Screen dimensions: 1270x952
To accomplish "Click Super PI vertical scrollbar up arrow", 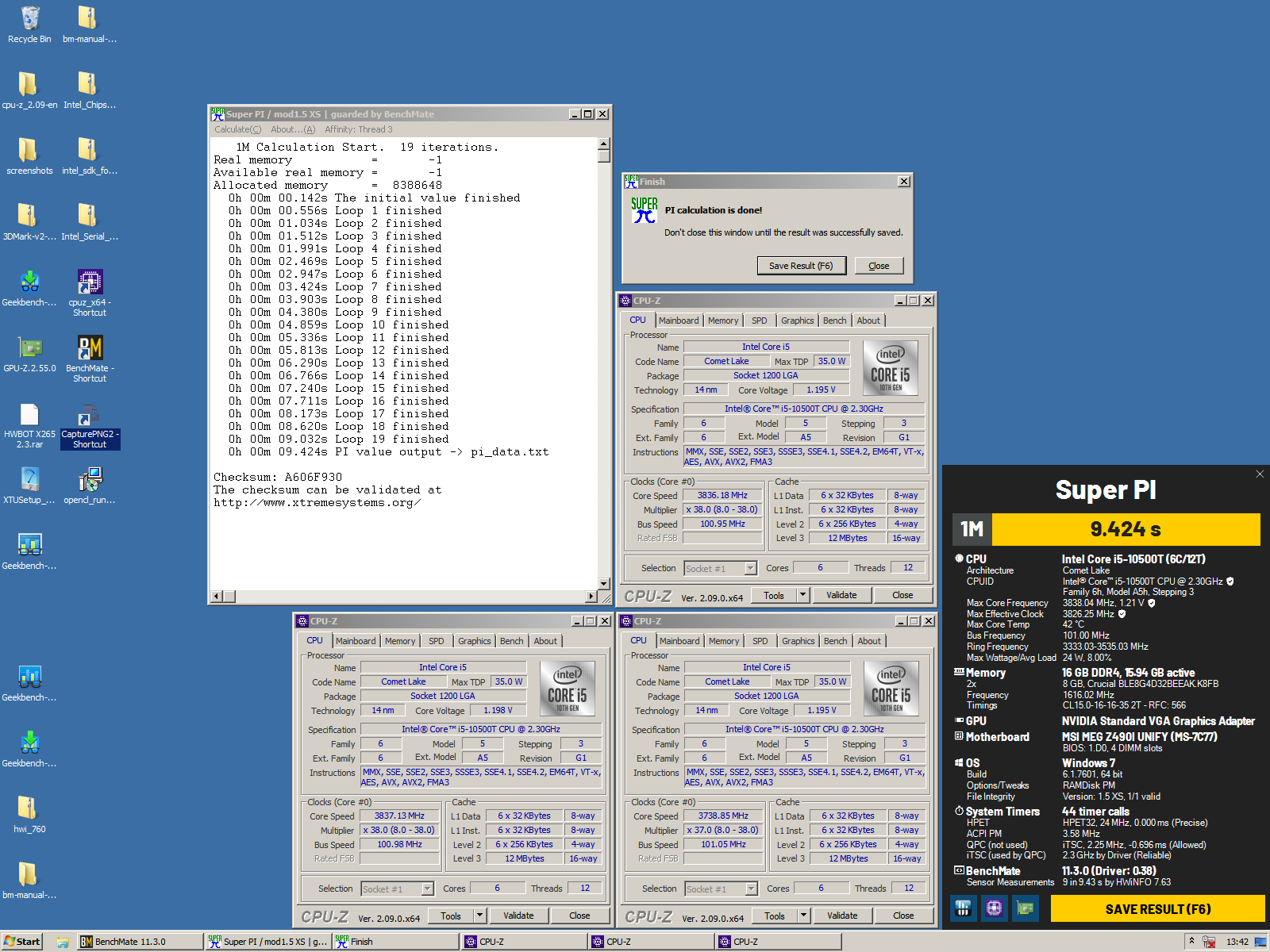I will (603, 144).
